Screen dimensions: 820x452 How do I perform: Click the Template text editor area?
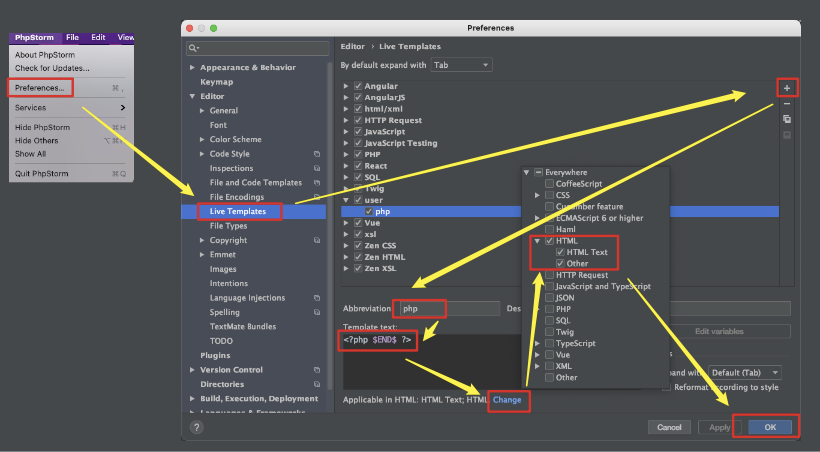click(x=431, y=361)
